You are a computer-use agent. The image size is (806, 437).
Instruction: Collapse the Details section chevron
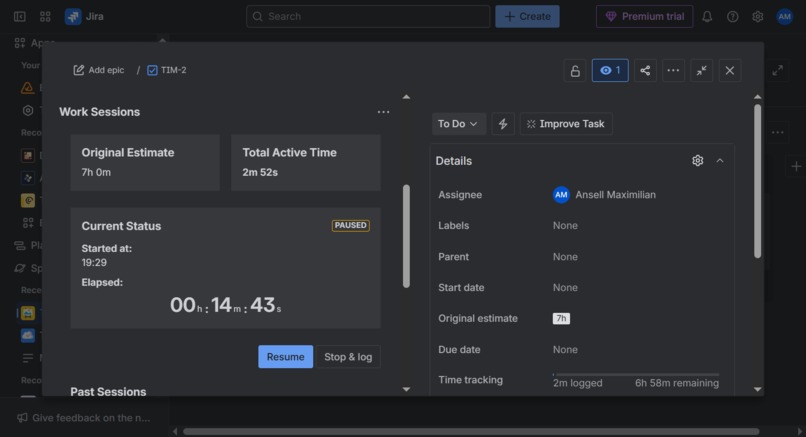point(720,161)
